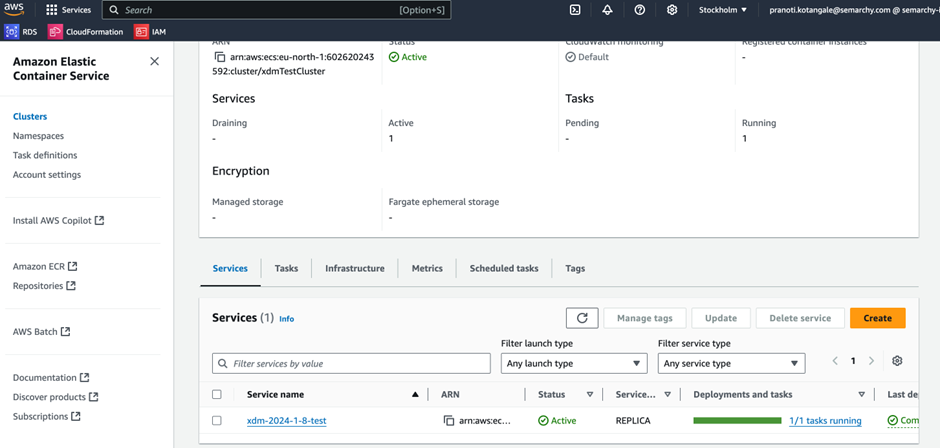Click the REPLICA service type cell
This screenshot has width=940, height=448.
633,421
